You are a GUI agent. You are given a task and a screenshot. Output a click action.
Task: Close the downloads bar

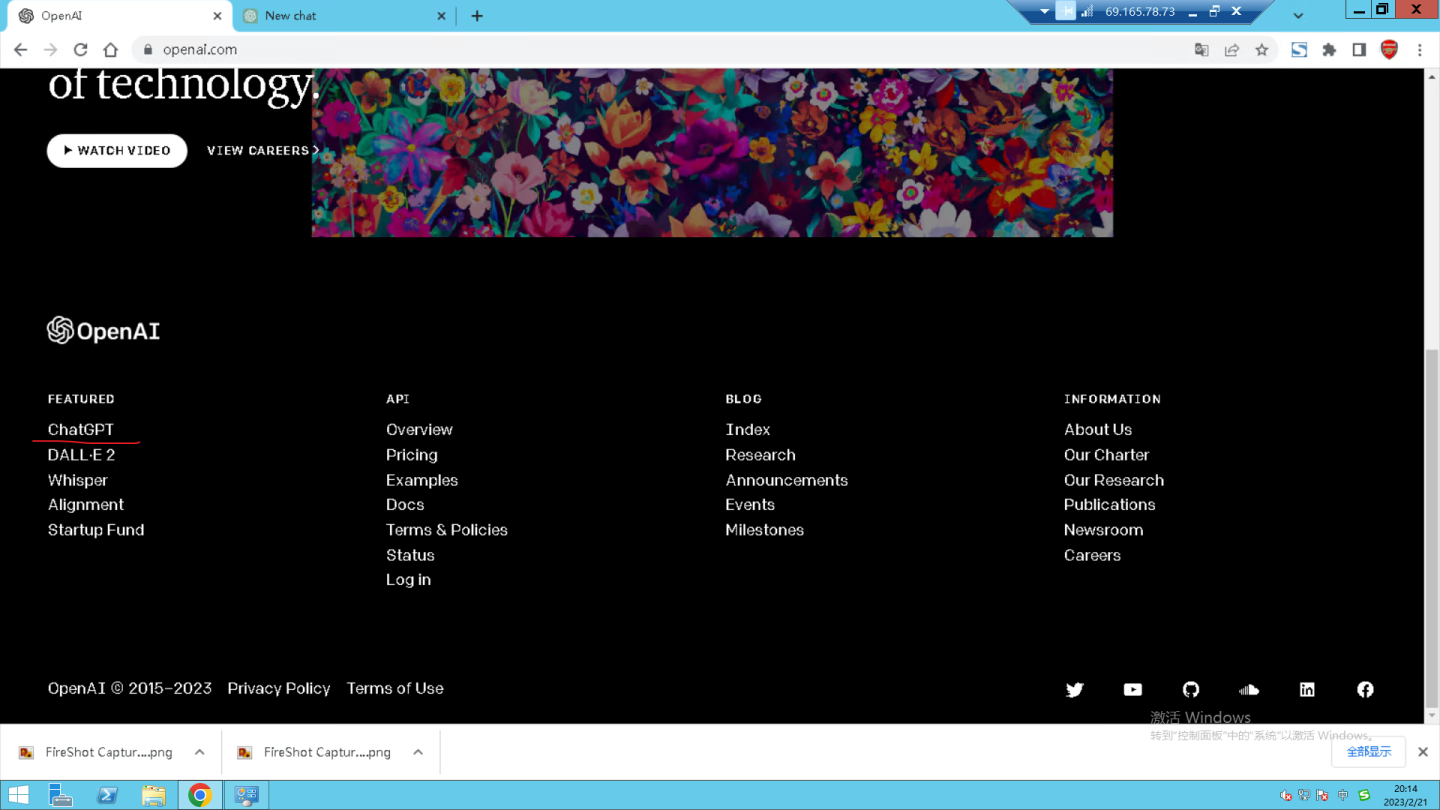(1422, 752)
